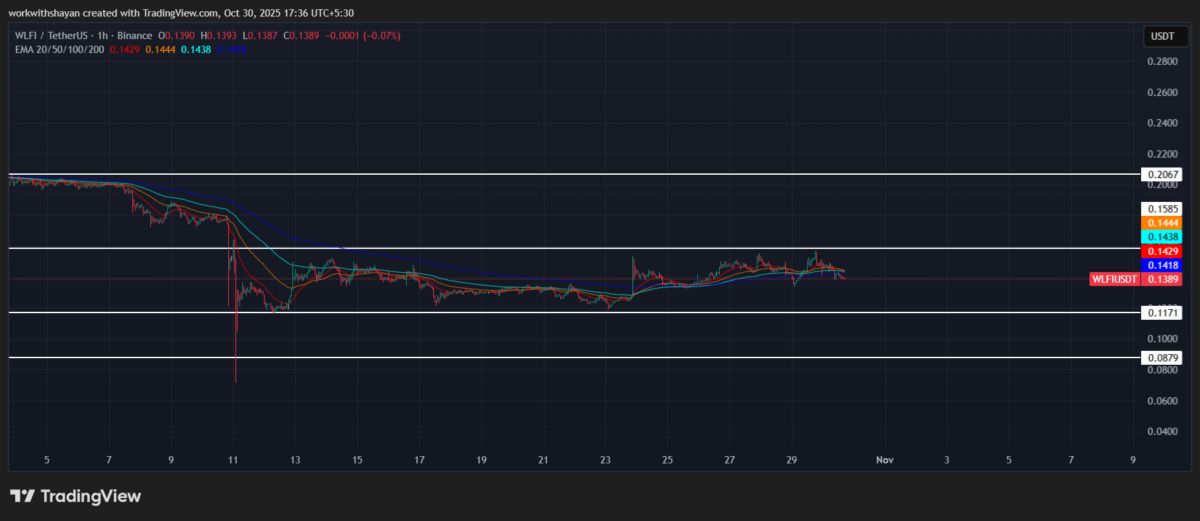This screenshot has width=1200, height=521.
Task: Click date 11 on the time axis
Action: (x=233, y=460)
